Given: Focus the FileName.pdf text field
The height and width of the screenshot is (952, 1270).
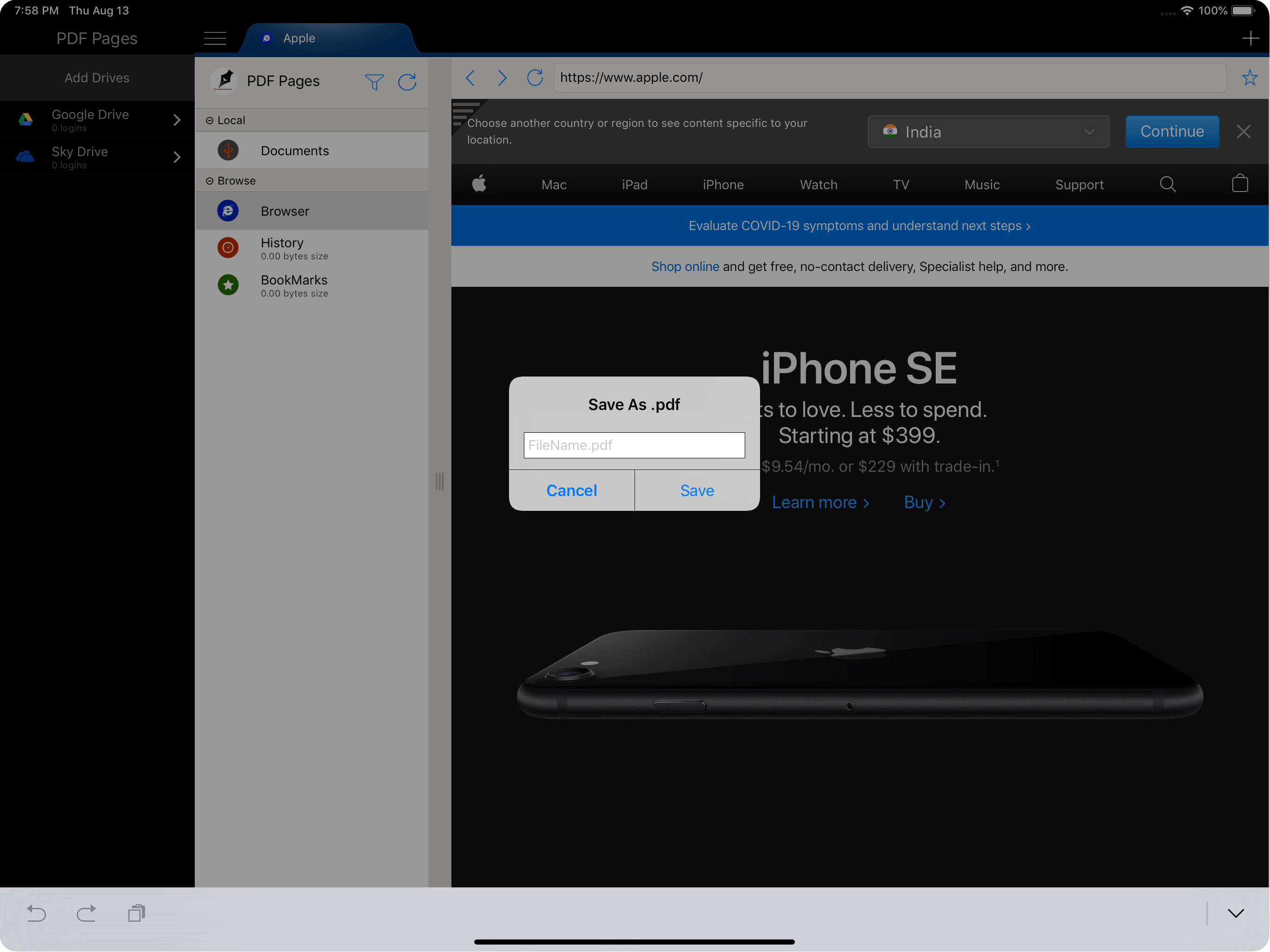Looking at the screenshot, I should pyautogui.click(x=634, y=445).
